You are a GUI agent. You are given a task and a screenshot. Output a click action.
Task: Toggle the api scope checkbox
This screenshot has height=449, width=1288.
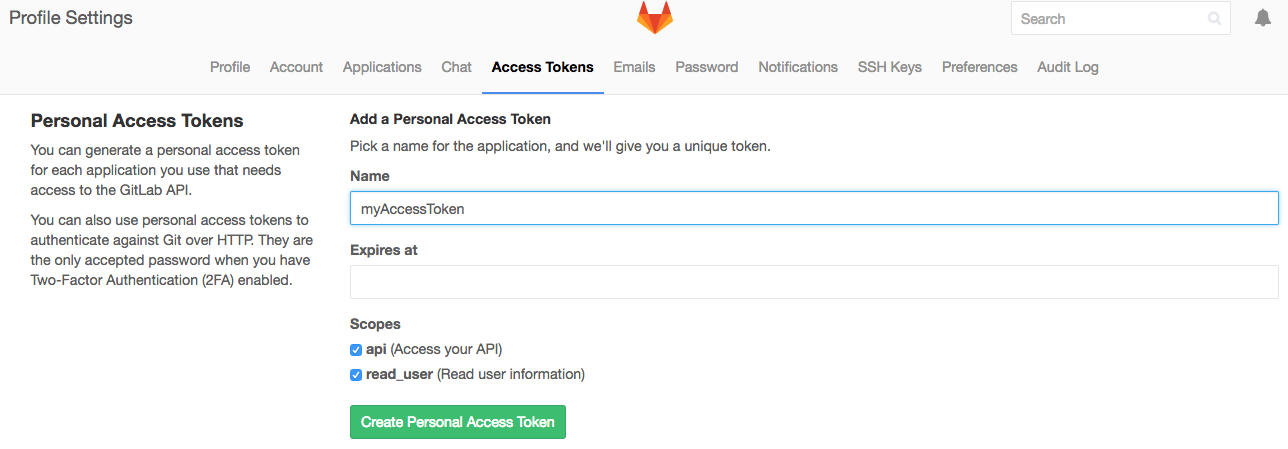pos(356,350)
